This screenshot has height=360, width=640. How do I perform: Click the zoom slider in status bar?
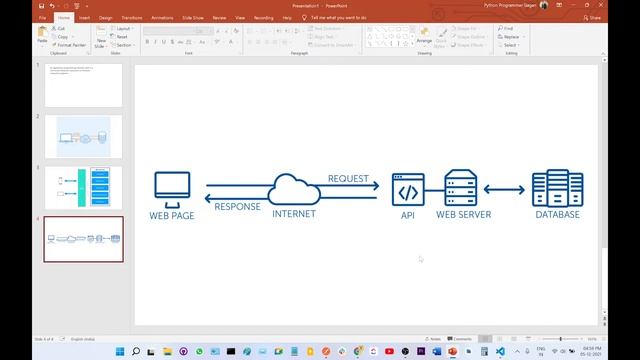(560, 339)
